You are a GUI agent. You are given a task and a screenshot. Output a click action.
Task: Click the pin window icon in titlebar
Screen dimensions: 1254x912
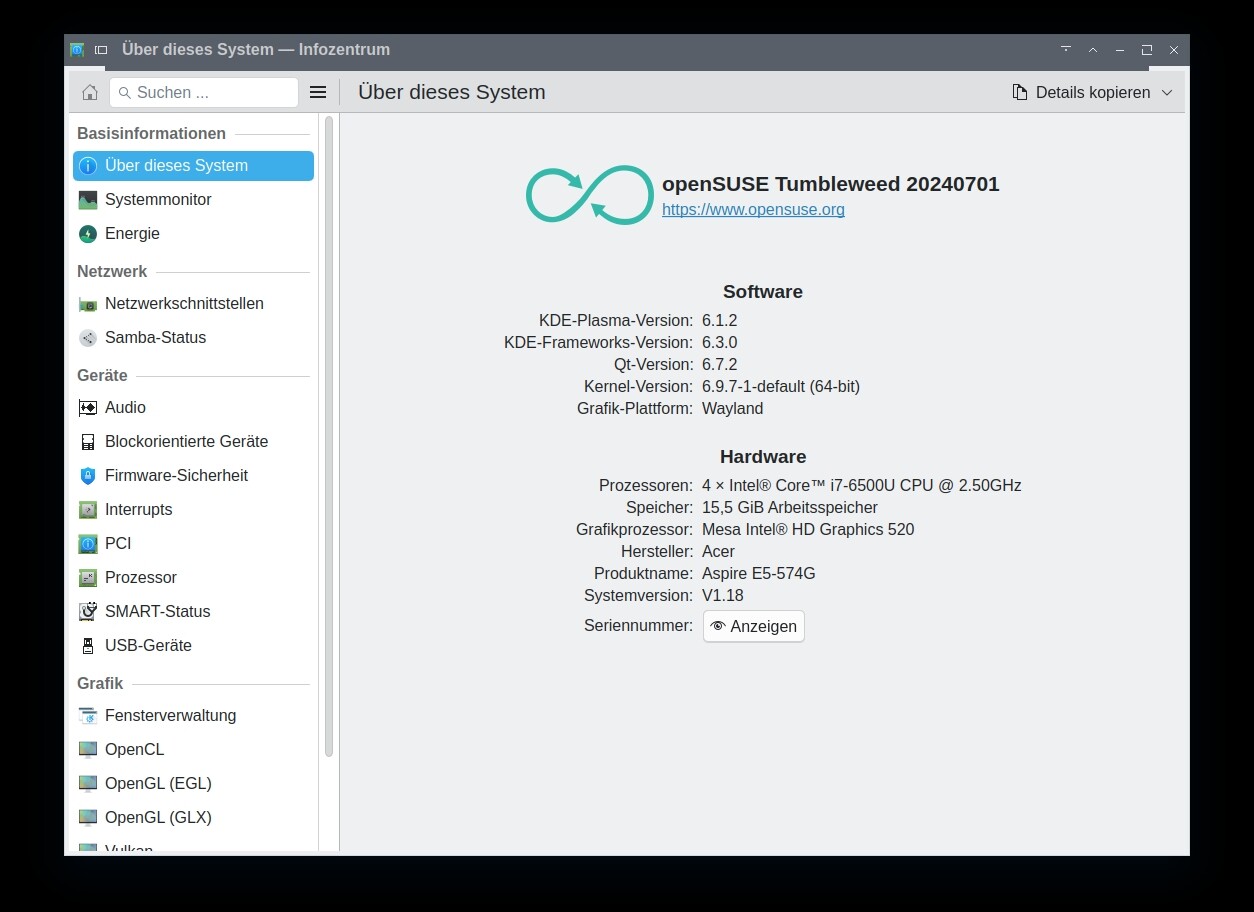pos(101,50)
